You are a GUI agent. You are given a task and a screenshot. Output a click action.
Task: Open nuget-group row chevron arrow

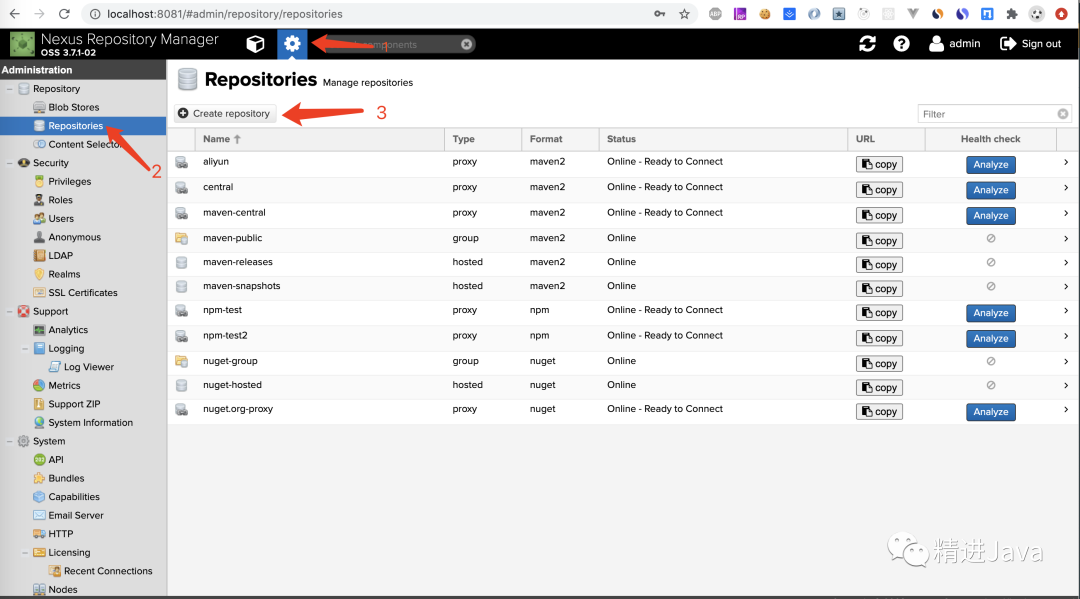coord(1066,361)
